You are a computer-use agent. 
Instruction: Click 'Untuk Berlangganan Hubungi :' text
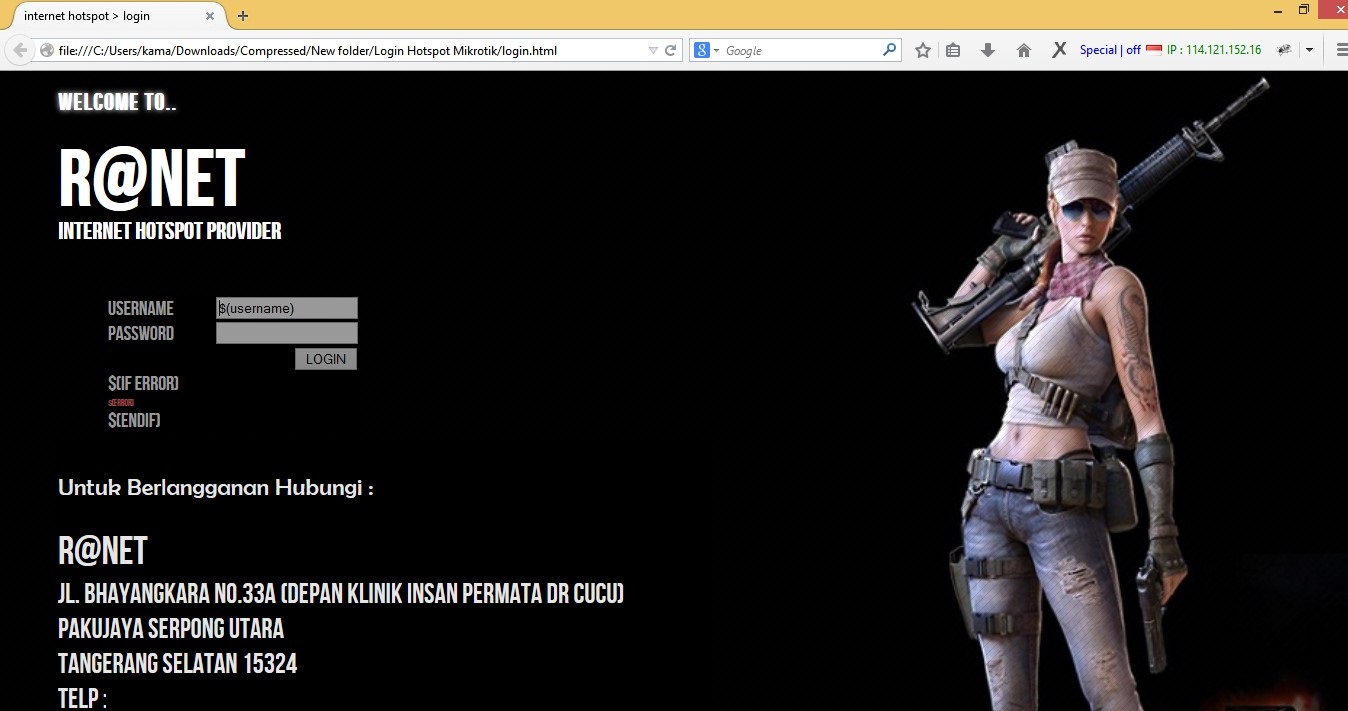pyautogui.click(x=216, y=488)
